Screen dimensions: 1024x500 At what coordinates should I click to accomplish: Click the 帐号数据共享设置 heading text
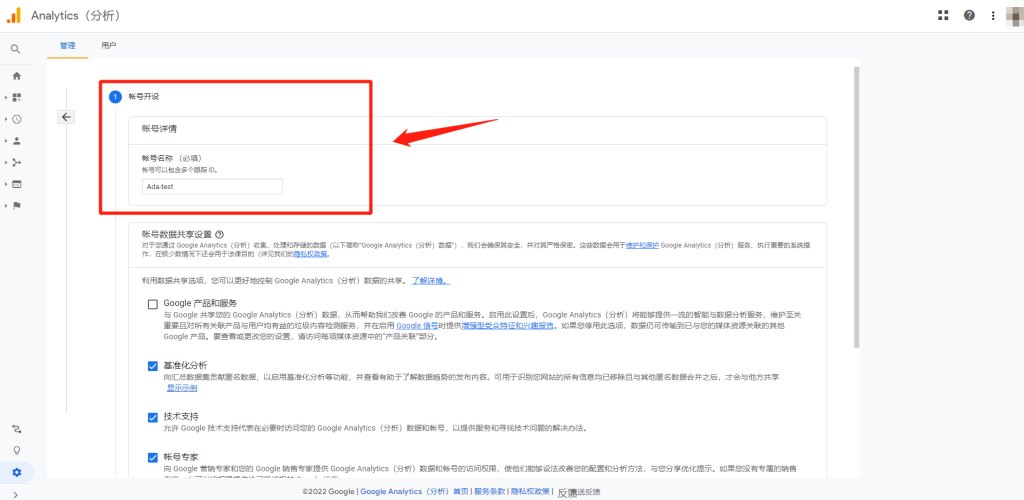coord(176,234)
